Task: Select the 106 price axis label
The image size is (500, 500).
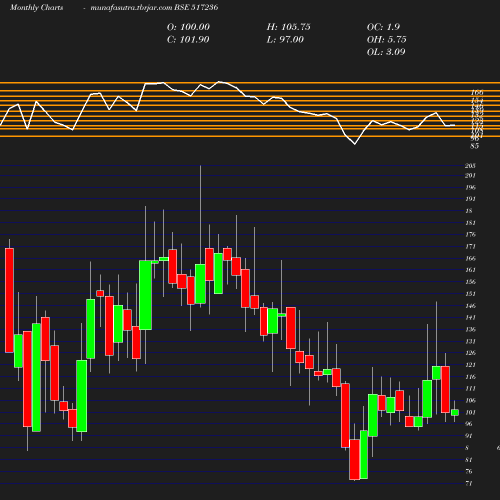Action: tap(470, 401)
